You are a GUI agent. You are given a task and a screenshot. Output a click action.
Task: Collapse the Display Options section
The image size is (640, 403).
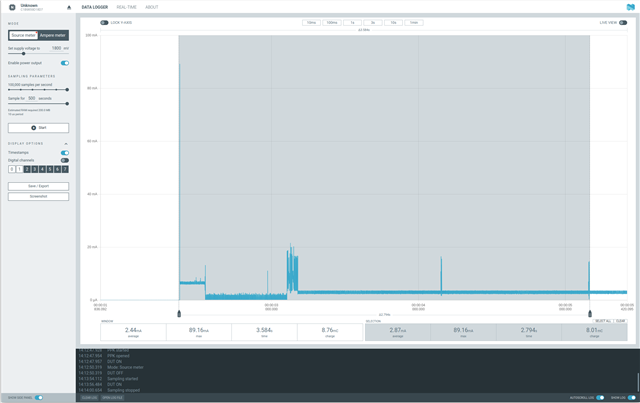[66, 143]
